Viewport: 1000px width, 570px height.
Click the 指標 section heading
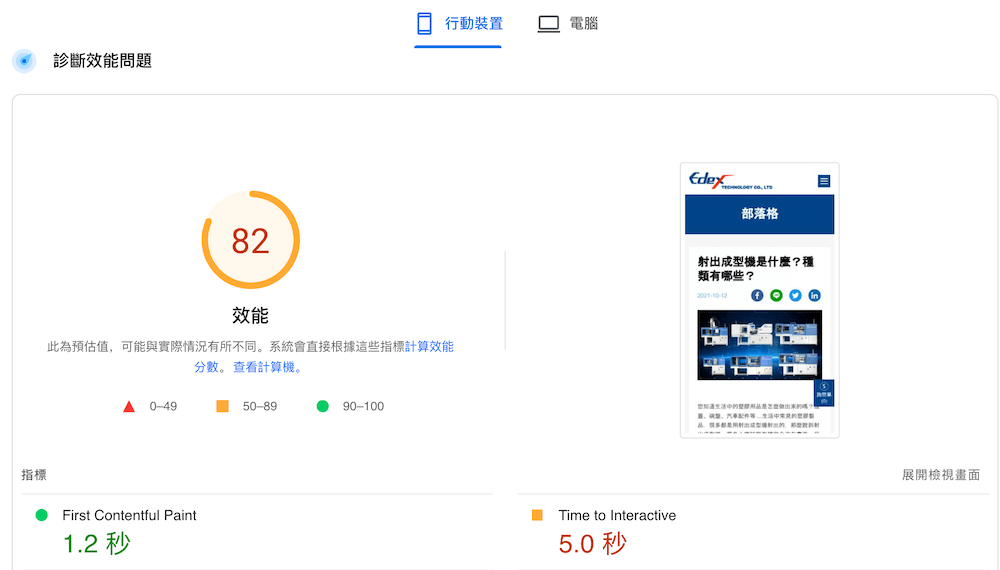(x=34, y=475)
